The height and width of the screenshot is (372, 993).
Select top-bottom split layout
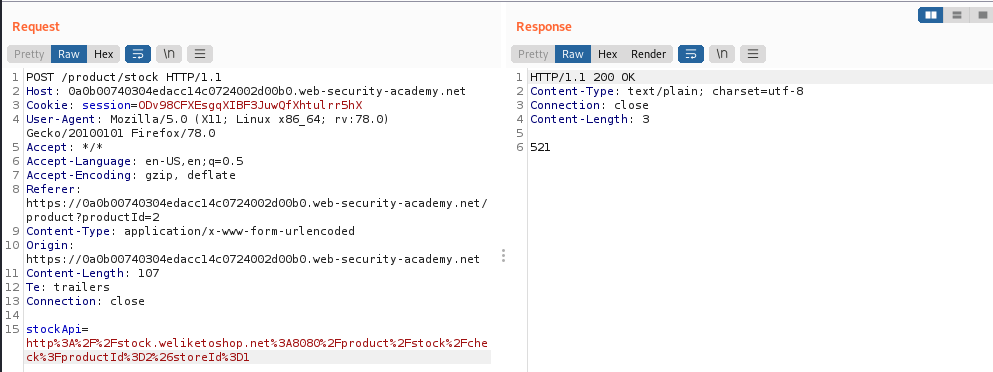pyautogui.click(x=957, y=15)
